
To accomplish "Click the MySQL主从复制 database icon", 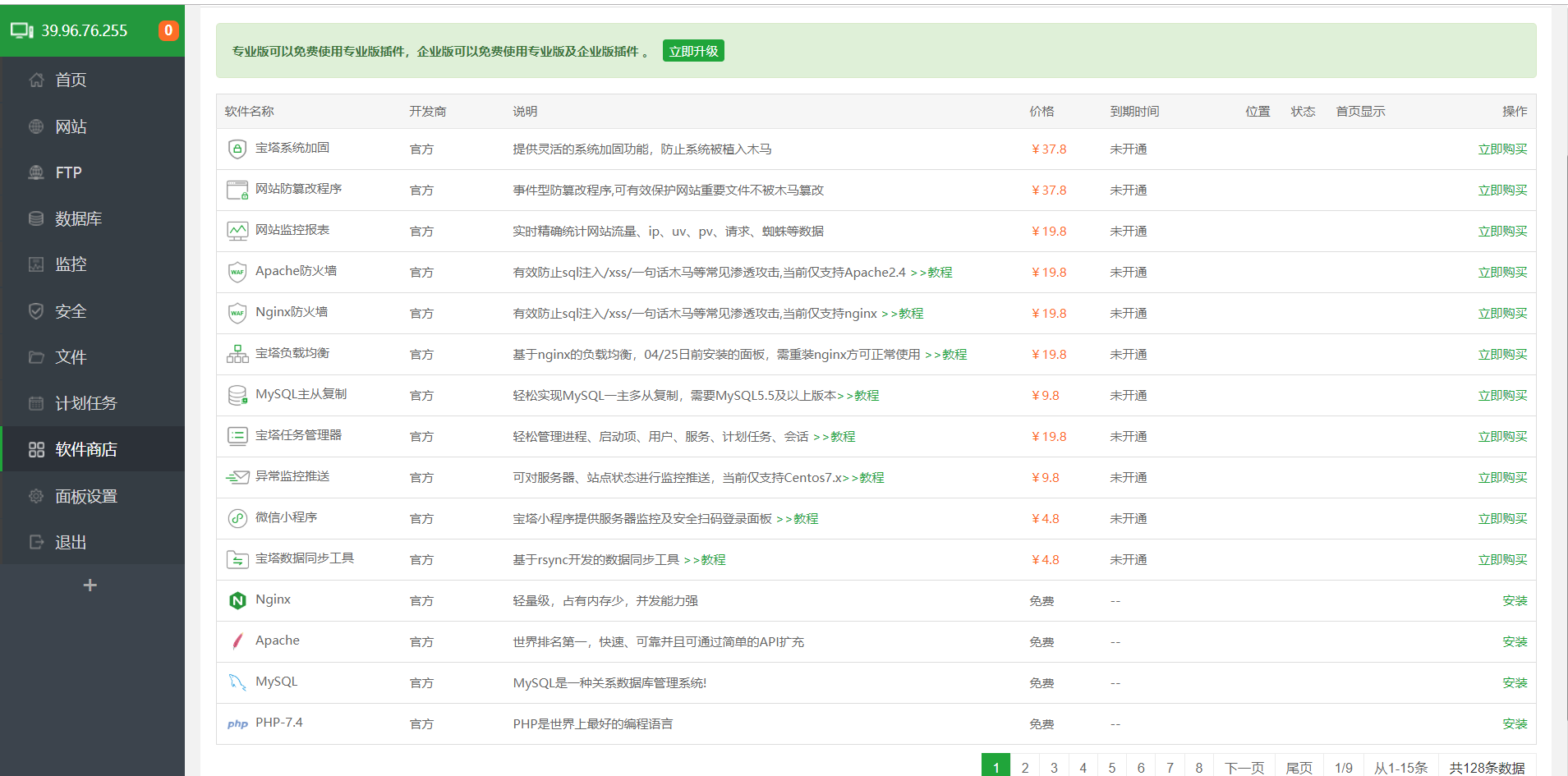I will (237, 395).
